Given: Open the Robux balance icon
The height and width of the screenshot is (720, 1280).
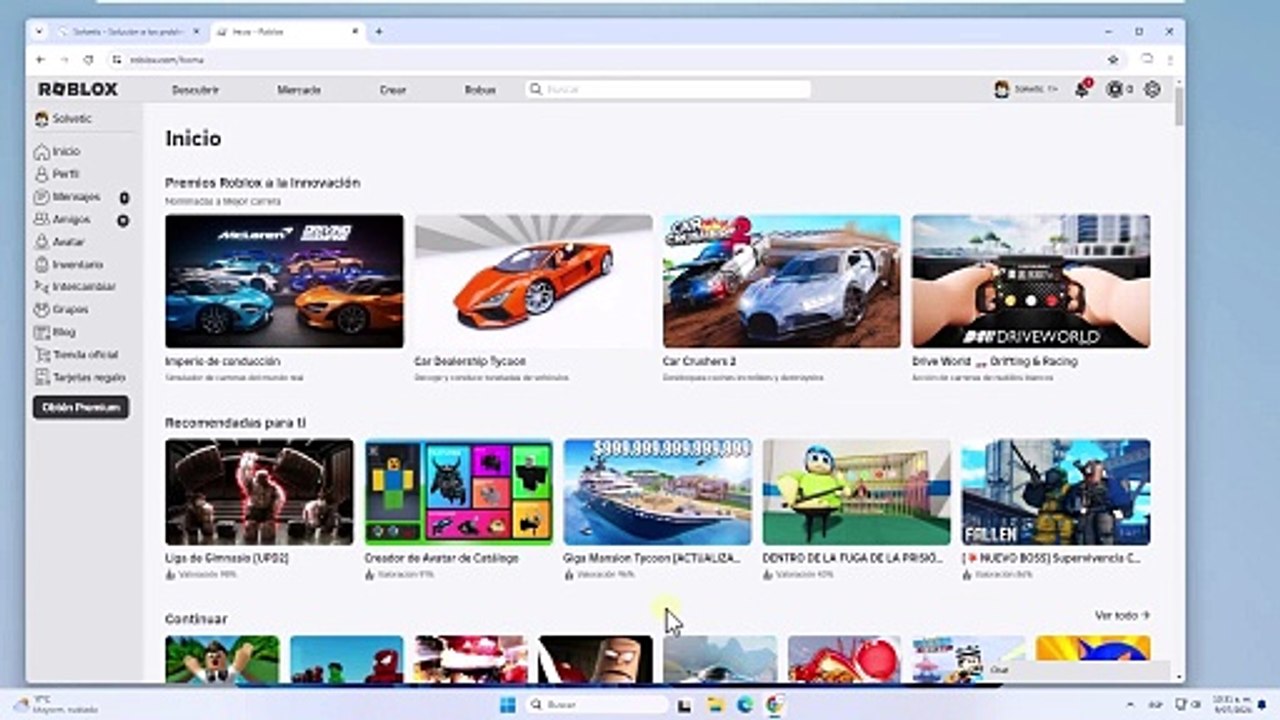Looking at the screenshot, I should (x=1115, y=90).
